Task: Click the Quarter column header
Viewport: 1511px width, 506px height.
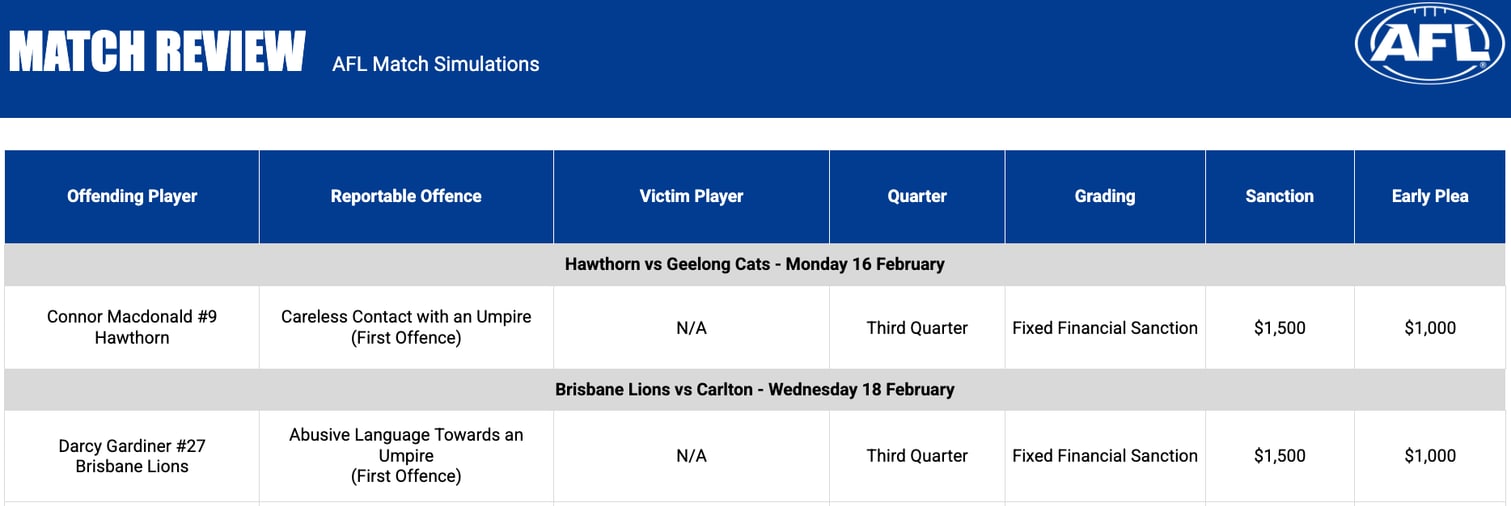Action: pos(917,196)
